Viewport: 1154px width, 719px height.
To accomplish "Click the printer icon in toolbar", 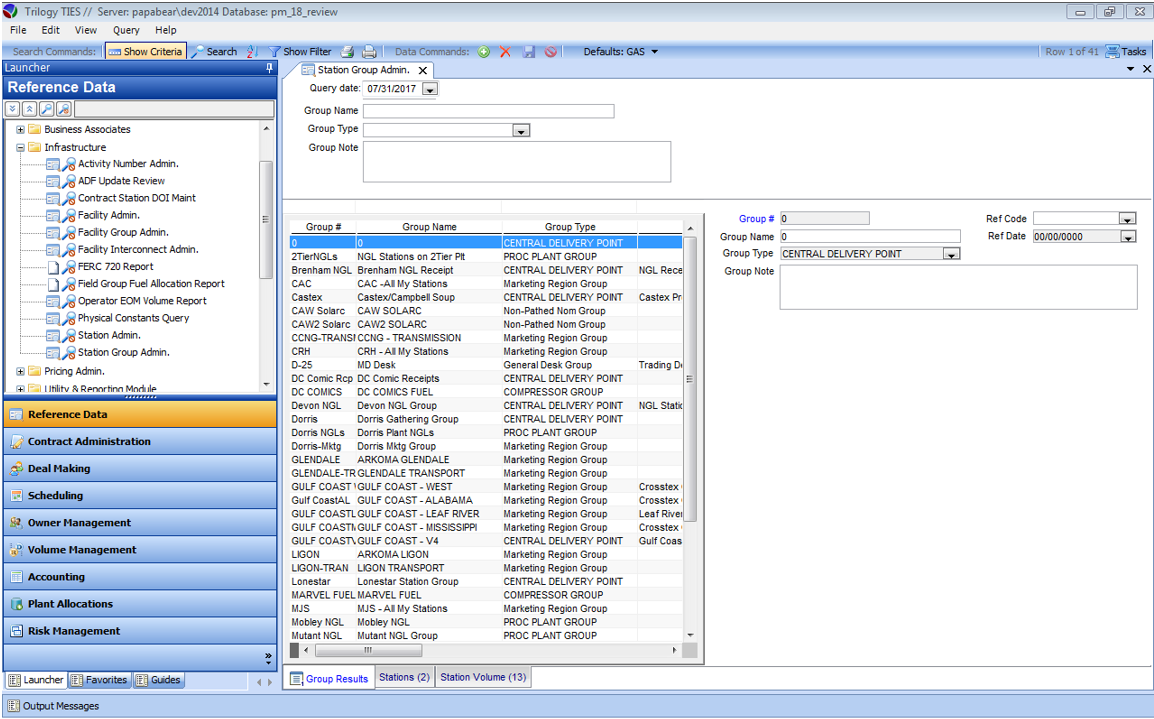I will (369, 52).
